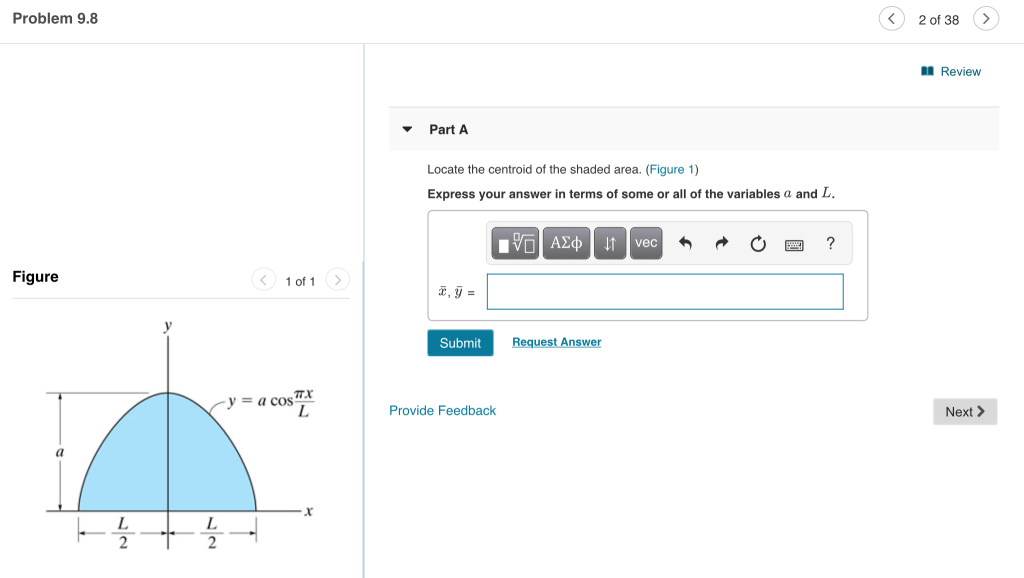
Task: Submit your centroid answer
Action: point(460,342)
